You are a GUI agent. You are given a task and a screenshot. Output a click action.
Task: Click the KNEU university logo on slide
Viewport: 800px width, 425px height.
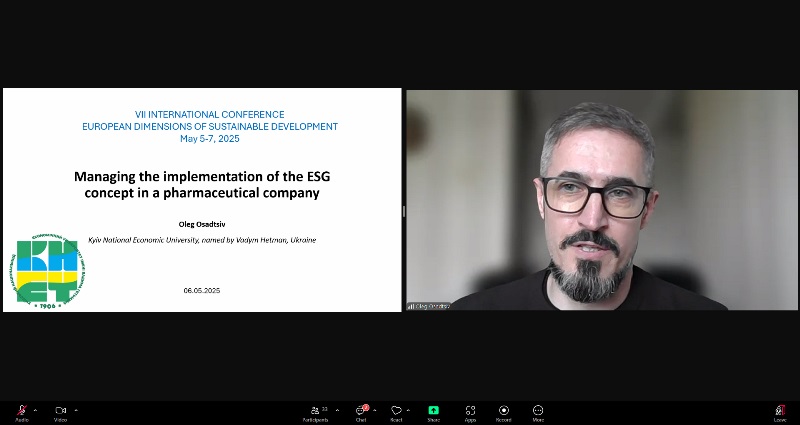click(x=47, y=271)
